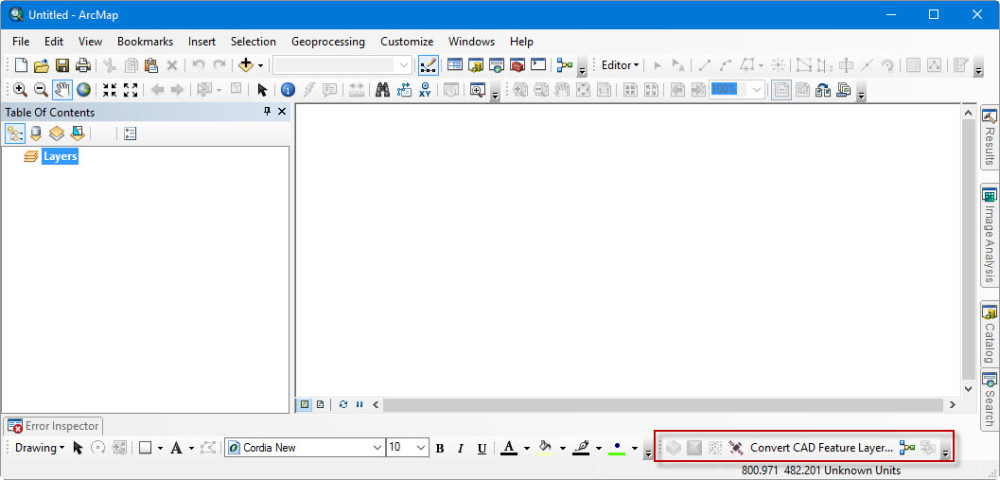Activate the Pan hand tool

click(x=62, y=90)
